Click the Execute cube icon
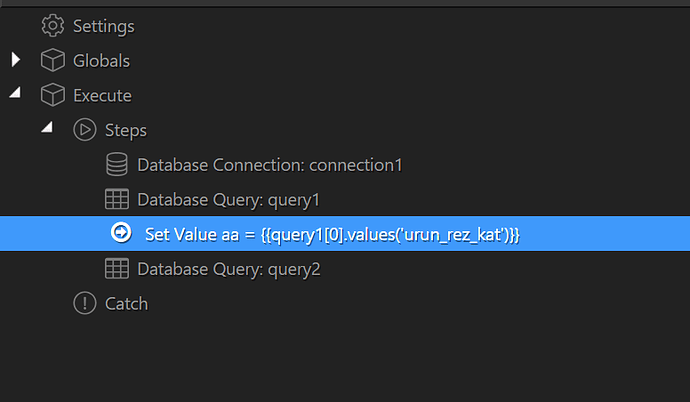690x402 pixels. [52, 96]
